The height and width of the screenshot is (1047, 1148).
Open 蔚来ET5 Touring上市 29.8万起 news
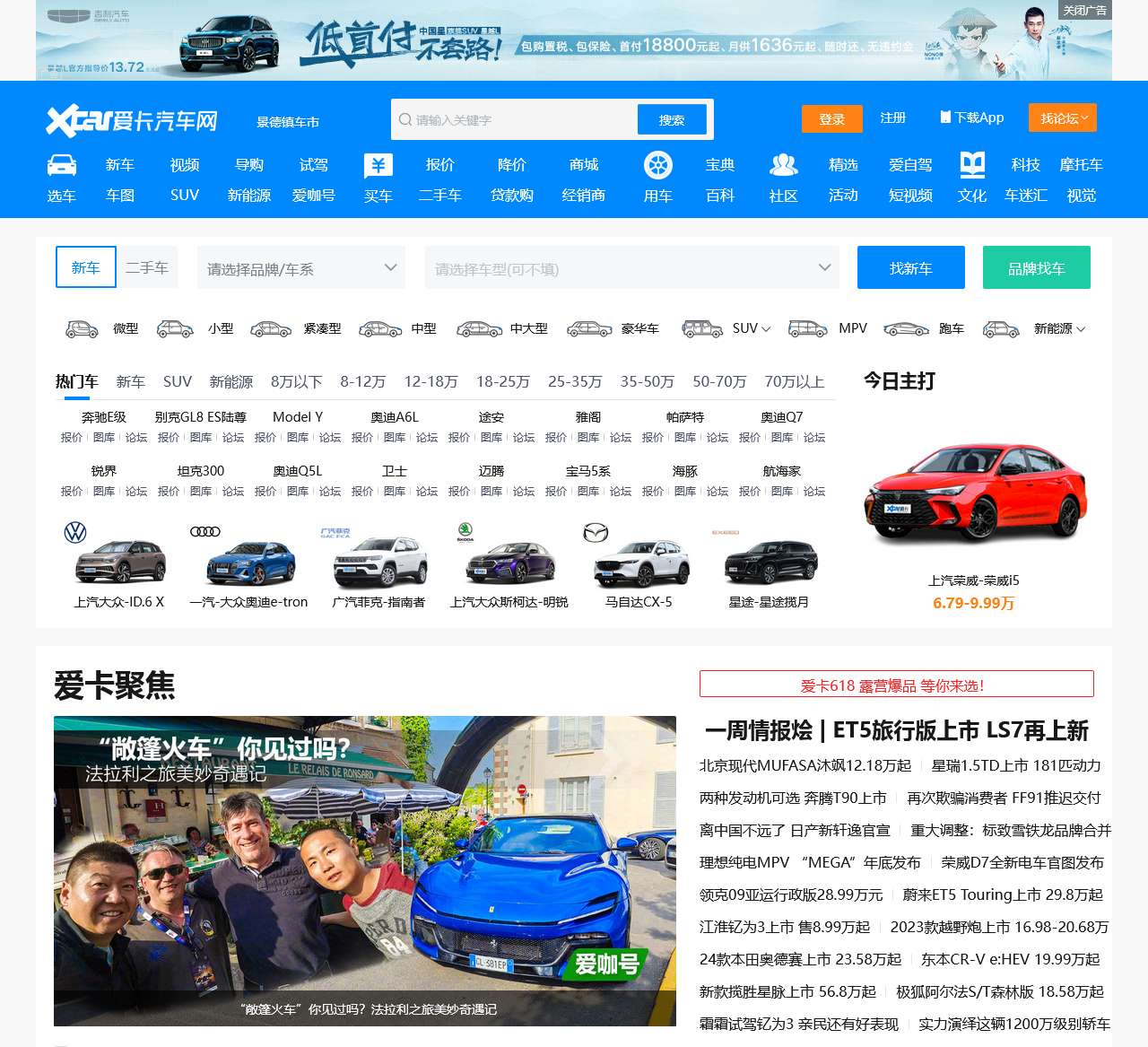click(x=1003, y=894)
